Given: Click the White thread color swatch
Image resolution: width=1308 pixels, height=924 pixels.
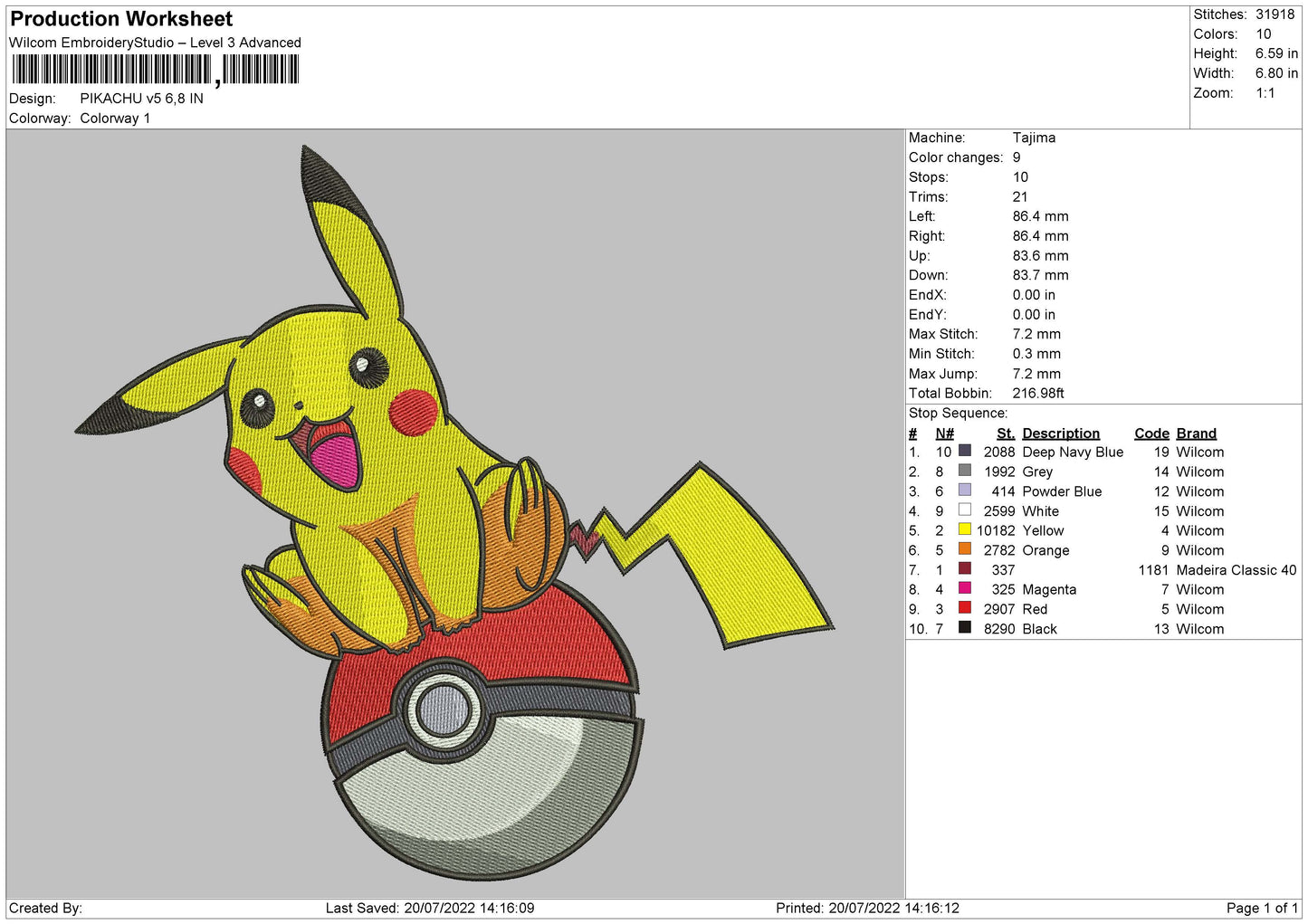Looking at the screenshot, I should (x=965, y=510).
